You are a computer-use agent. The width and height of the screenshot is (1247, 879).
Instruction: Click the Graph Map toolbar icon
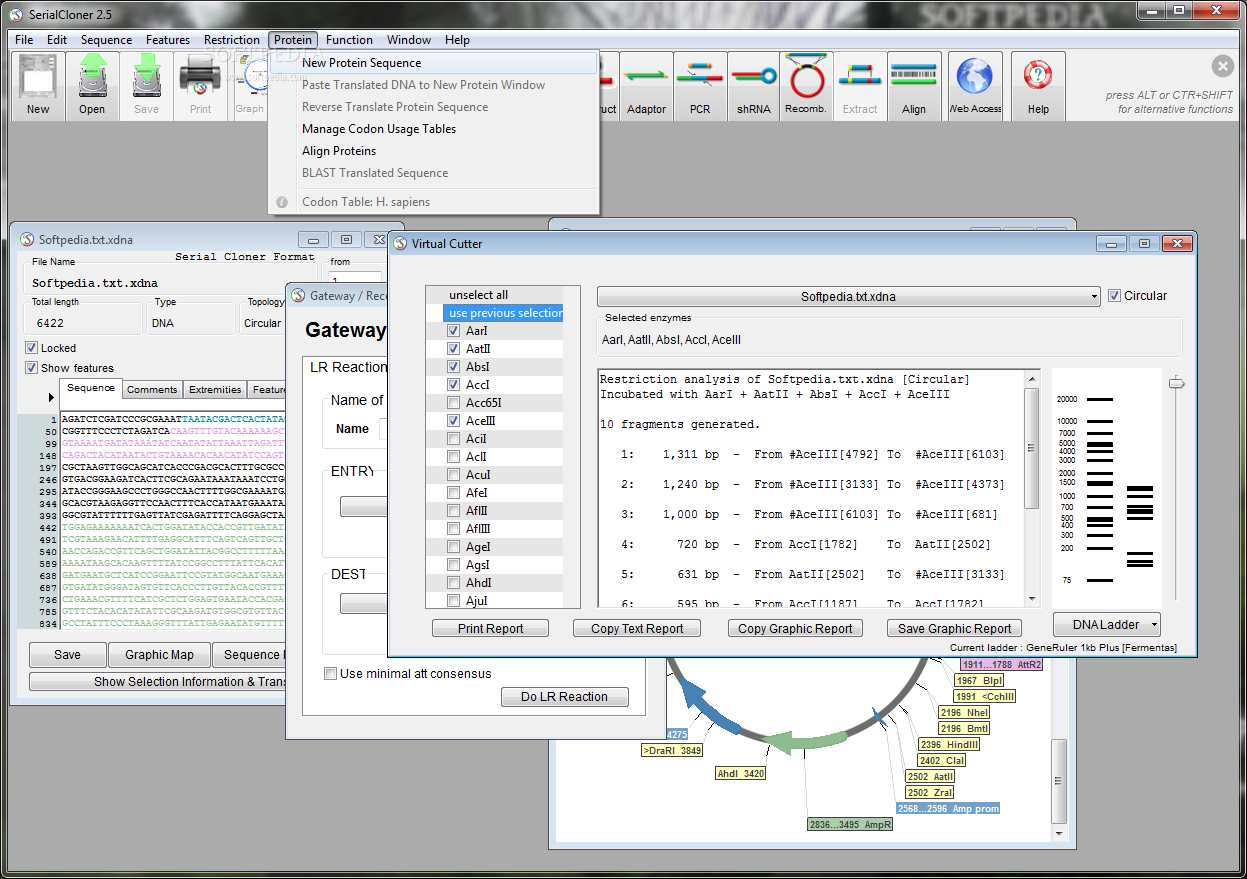[250, 86]
